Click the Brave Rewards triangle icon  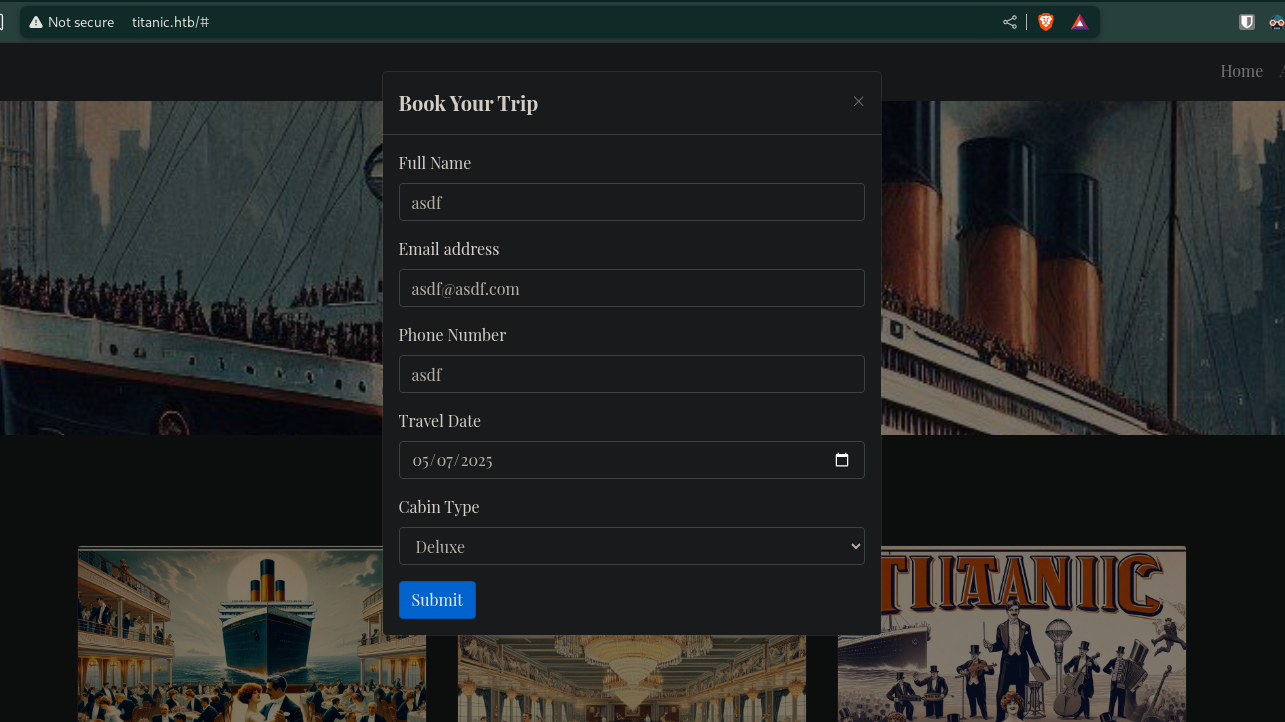coord(1079,22)
